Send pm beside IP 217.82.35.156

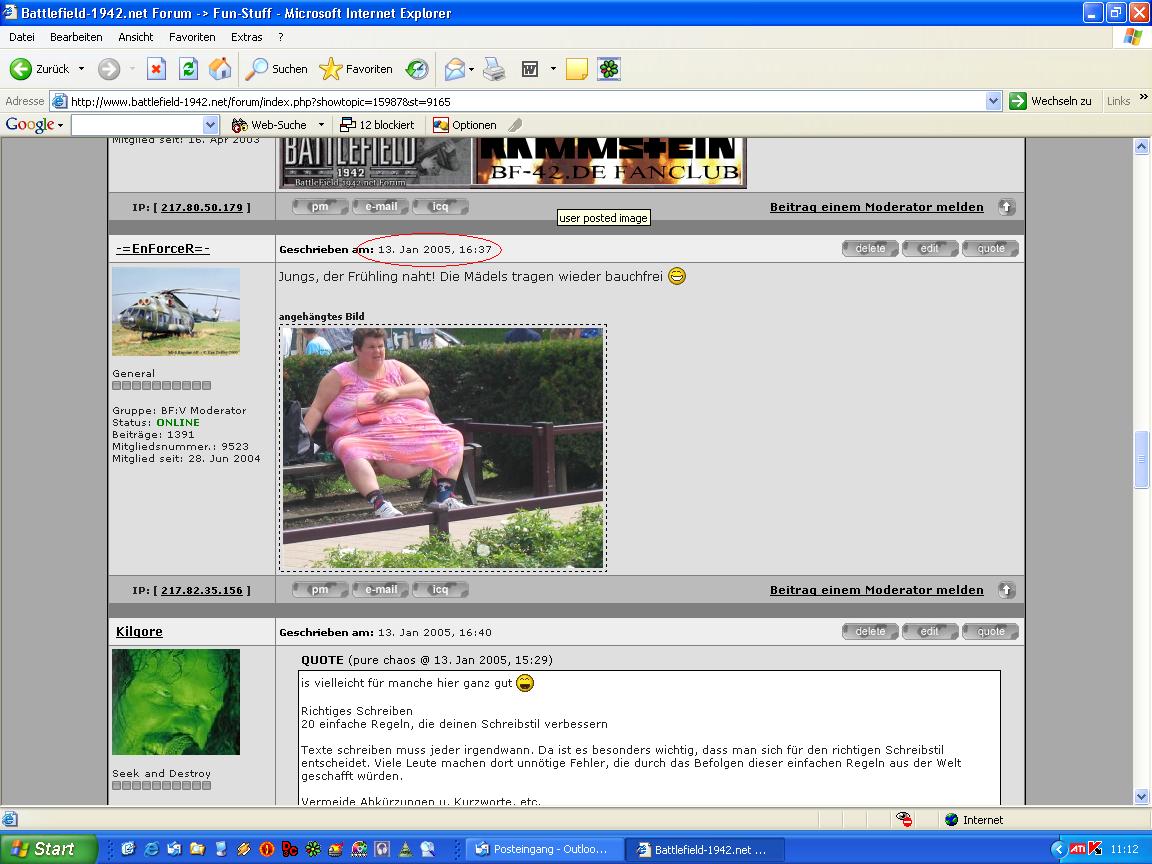click(x=320, y=589)
